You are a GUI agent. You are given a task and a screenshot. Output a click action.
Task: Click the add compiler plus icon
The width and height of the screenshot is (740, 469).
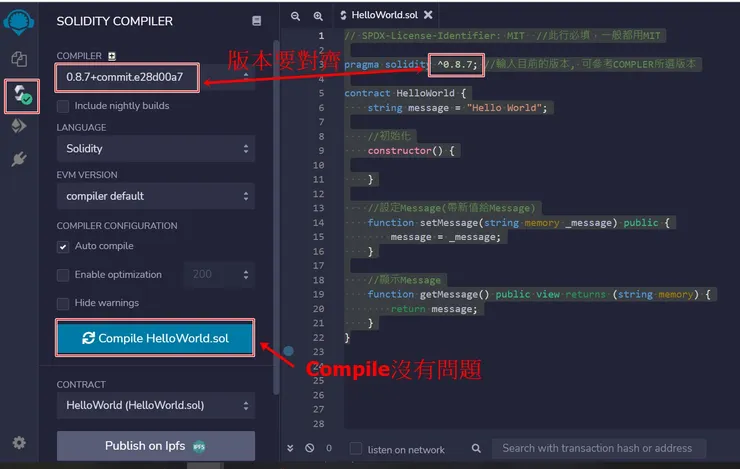click(x=111, y=56)
